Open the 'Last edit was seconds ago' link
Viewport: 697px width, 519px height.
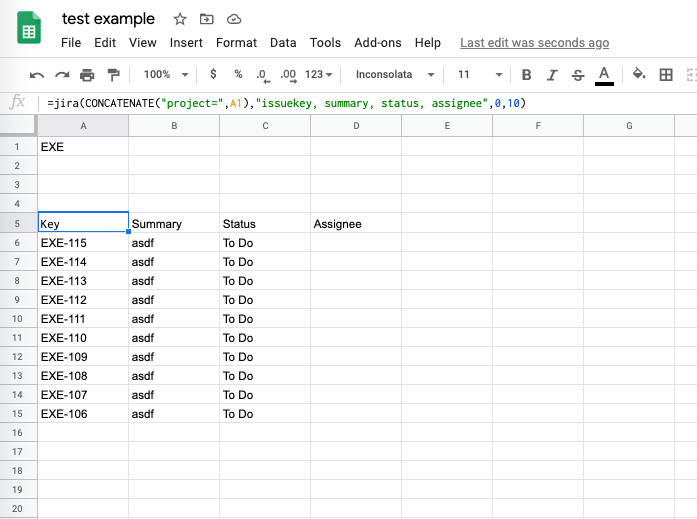pyautogui.click(x=534, y=43)
